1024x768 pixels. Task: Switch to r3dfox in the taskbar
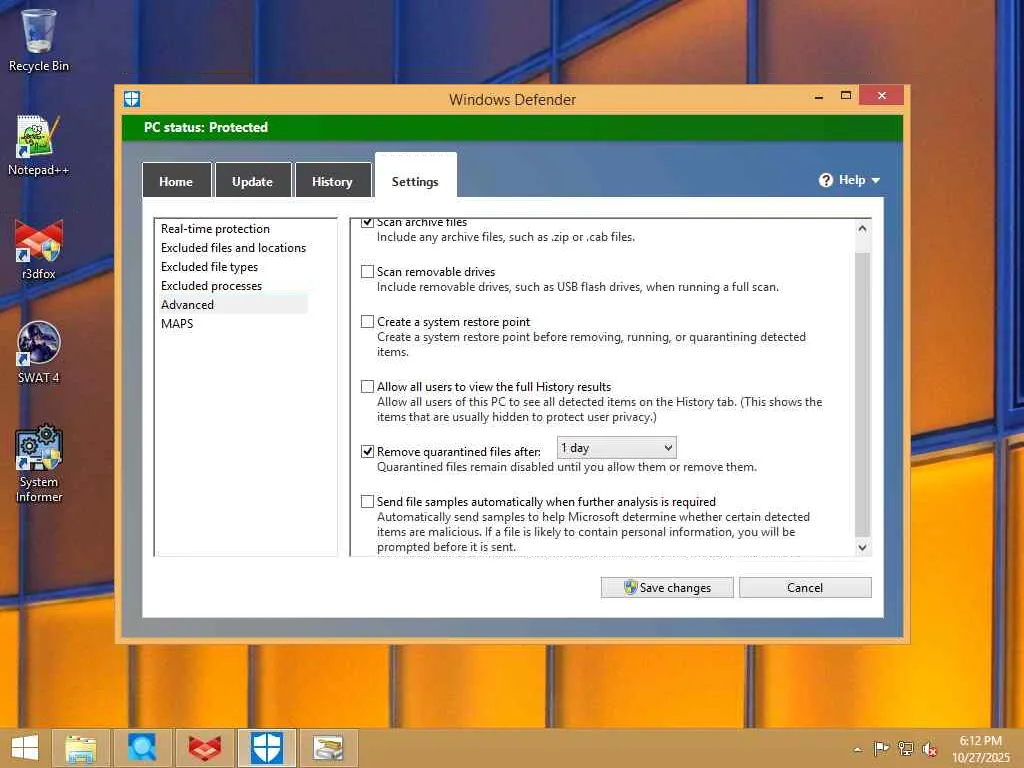click(x=204, y=748)
